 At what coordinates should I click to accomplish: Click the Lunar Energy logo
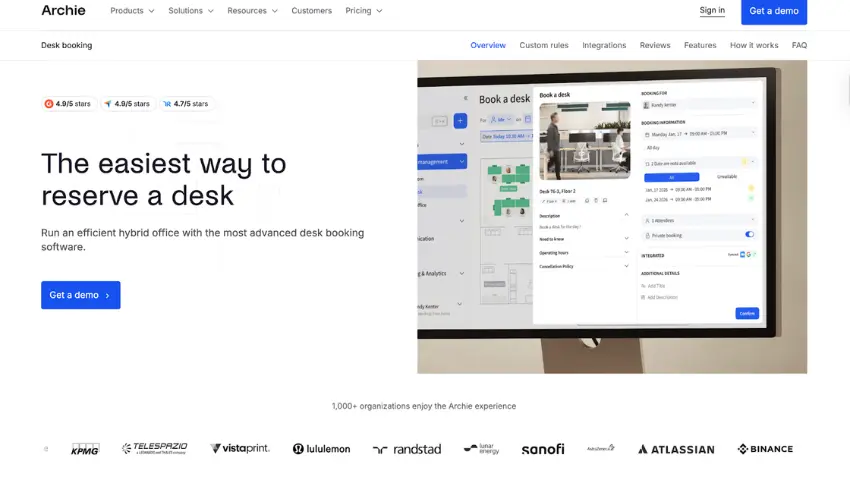point(481,449)
